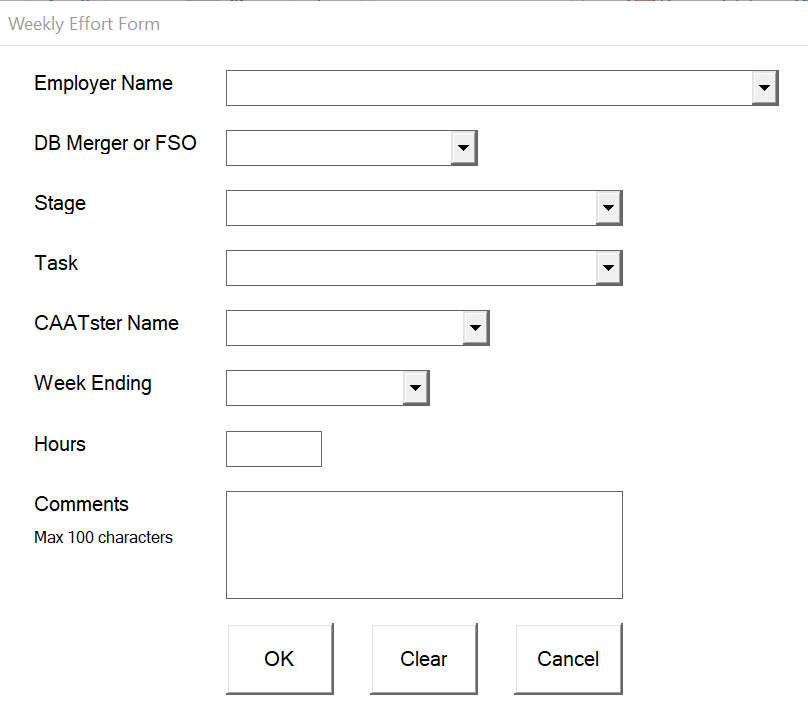Expand the Stage dropdown list arrow
The height and width of the screenshot is (724, 808).
tap(609, 208)
